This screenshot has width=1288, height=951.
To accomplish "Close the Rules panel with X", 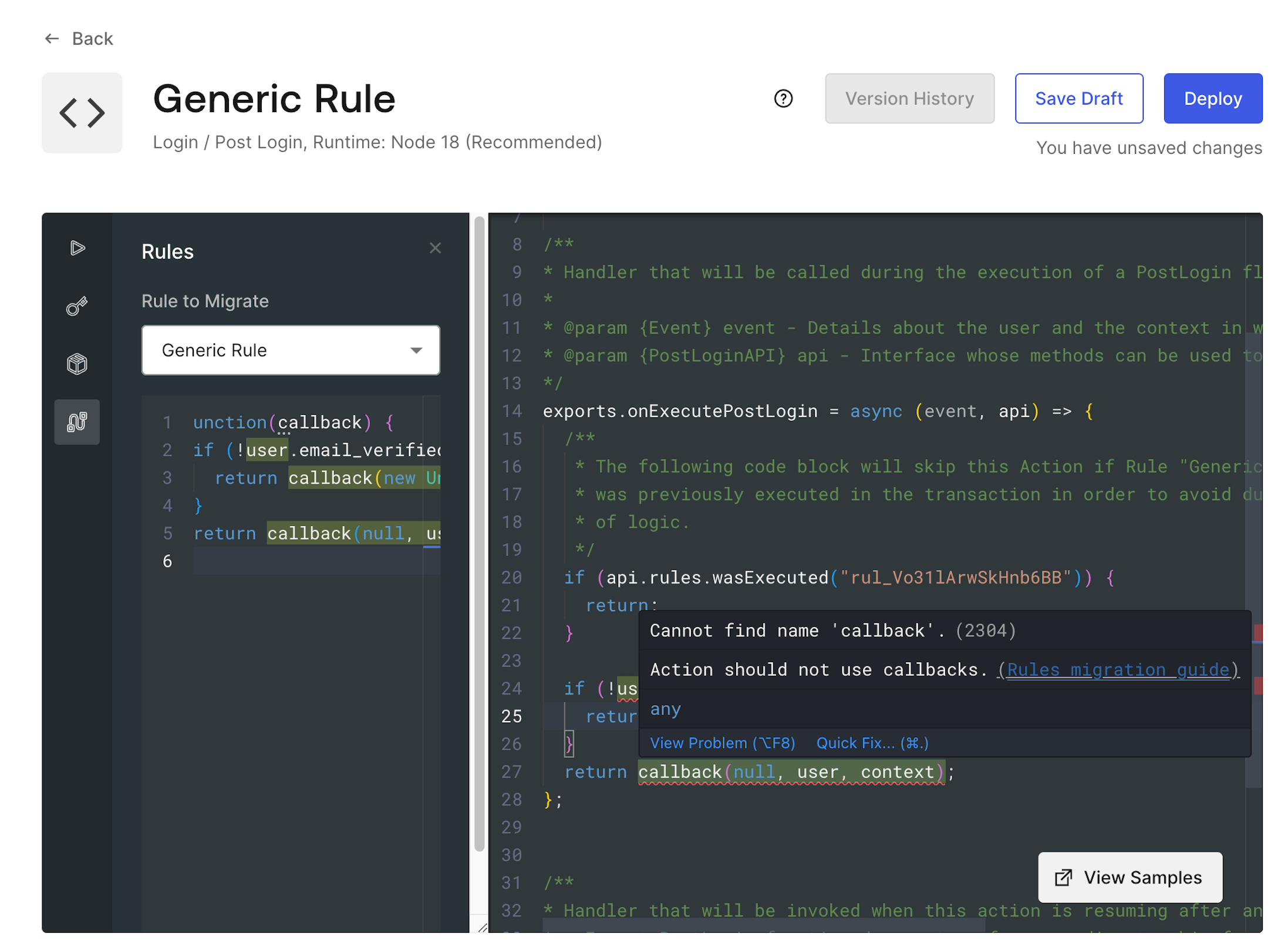I will coord(434,248).
